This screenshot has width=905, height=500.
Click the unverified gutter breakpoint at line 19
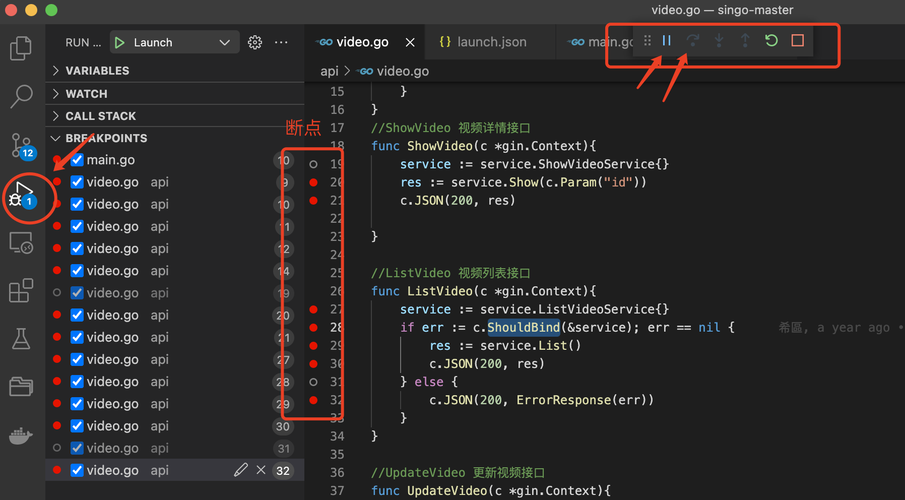(x=313, y=165)
